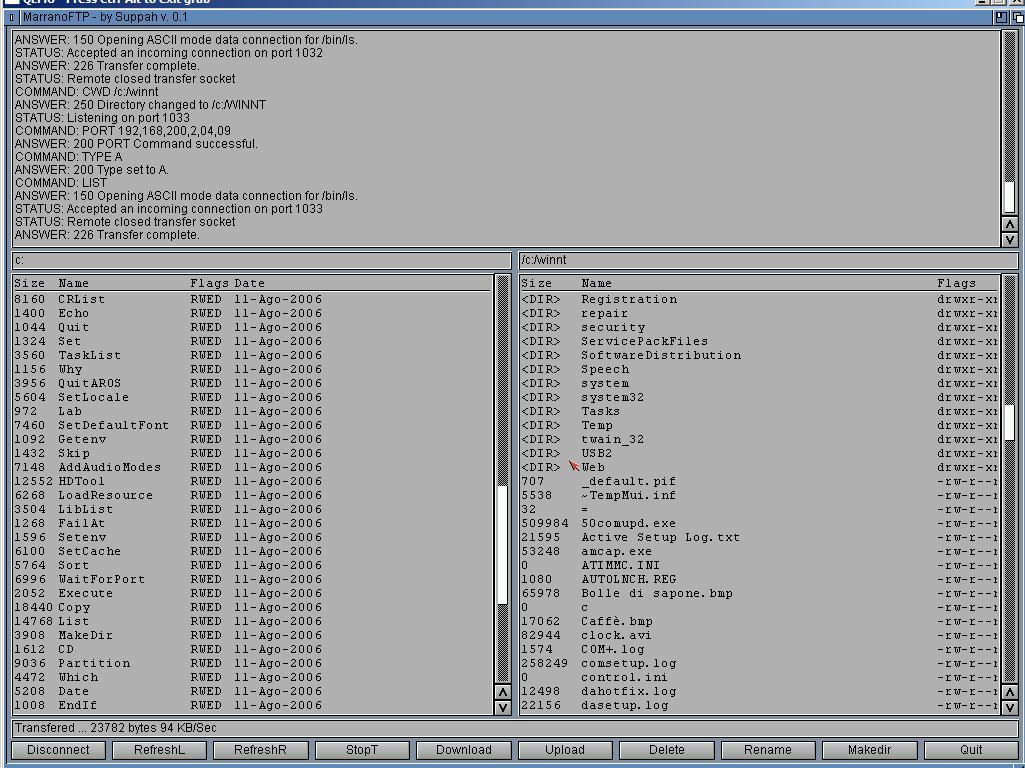The height and width of the screenshot is (768, 1025).
Task: Refresh the local list with RefreshL
Action: click(160, 750)
